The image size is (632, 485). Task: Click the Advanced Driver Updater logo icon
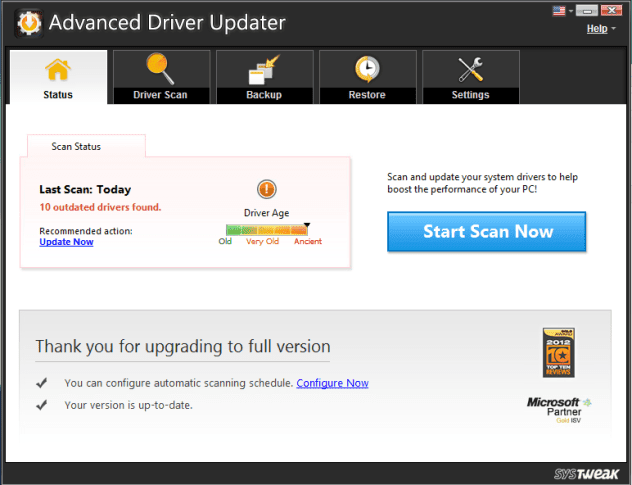(29, 23)
